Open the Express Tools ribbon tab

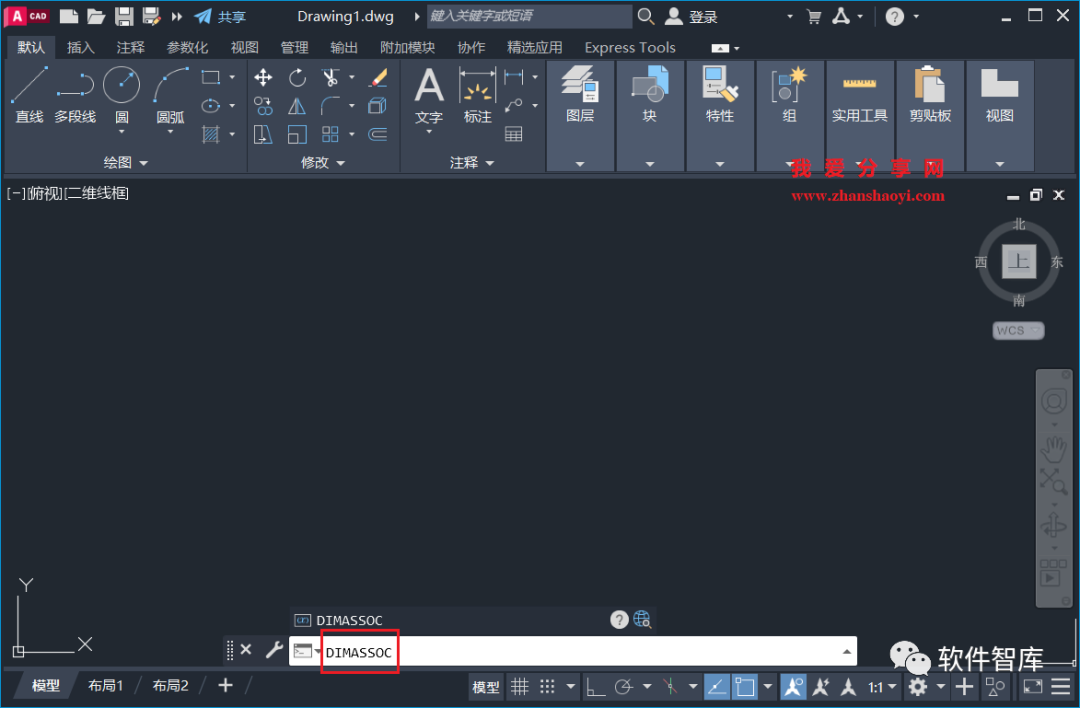[629, 47]
